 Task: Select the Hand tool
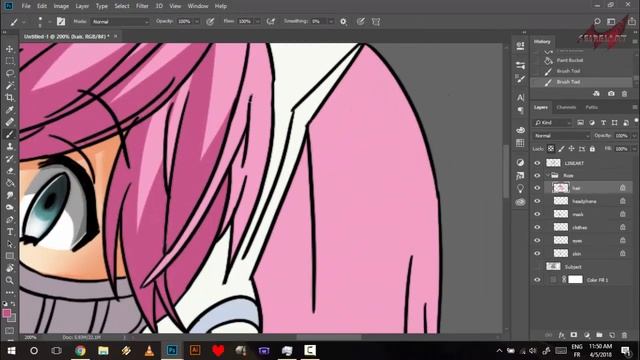10,268
